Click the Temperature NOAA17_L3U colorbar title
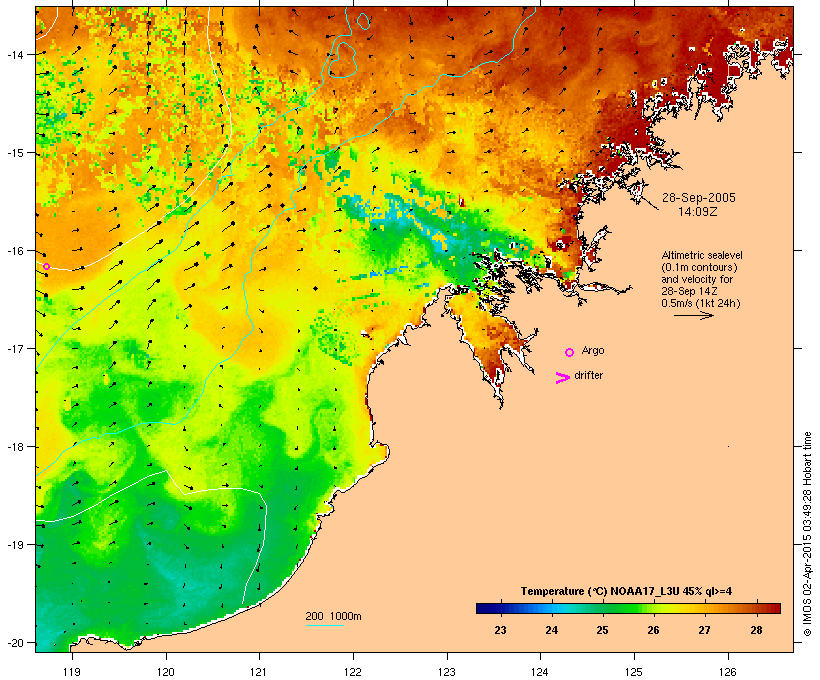Viewport: 820px width, 680px height. point(626,591)
